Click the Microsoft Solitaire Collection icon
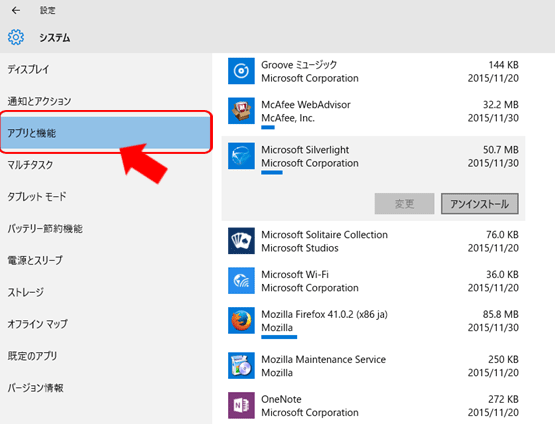 [x=241, y=241]
